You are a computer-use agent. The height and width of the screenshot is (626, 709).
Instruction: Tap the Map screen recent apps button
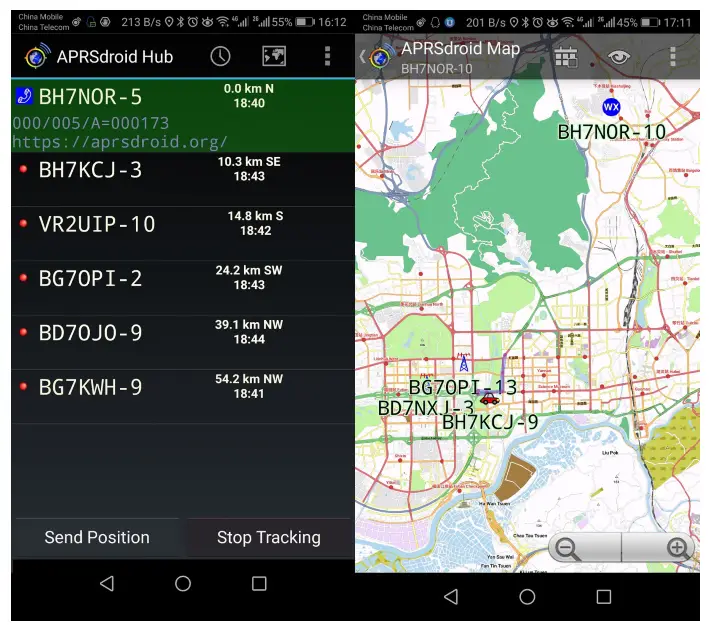coord(604,597)
